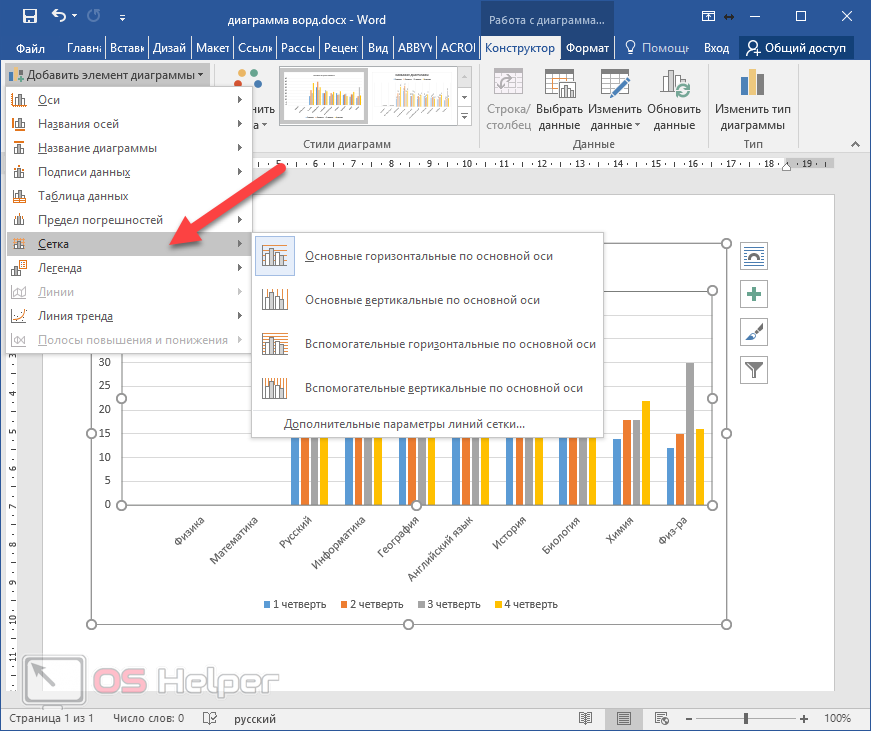Screen dimensions: 871x731
Task: Click Дополнительные параметры линий сетки link
Action: (x=404, y=424)
